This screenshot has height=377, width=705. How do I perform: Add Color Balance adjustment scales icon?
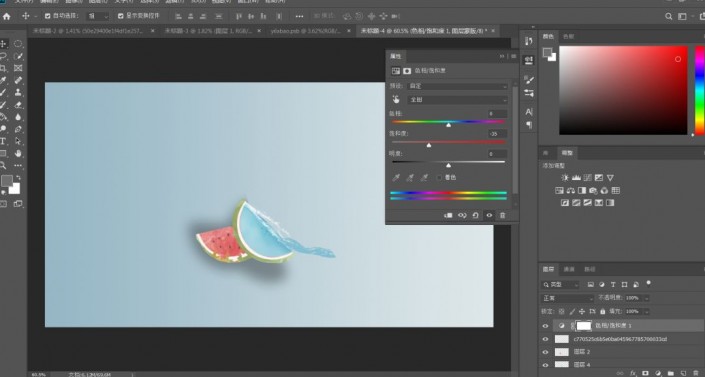571,190
